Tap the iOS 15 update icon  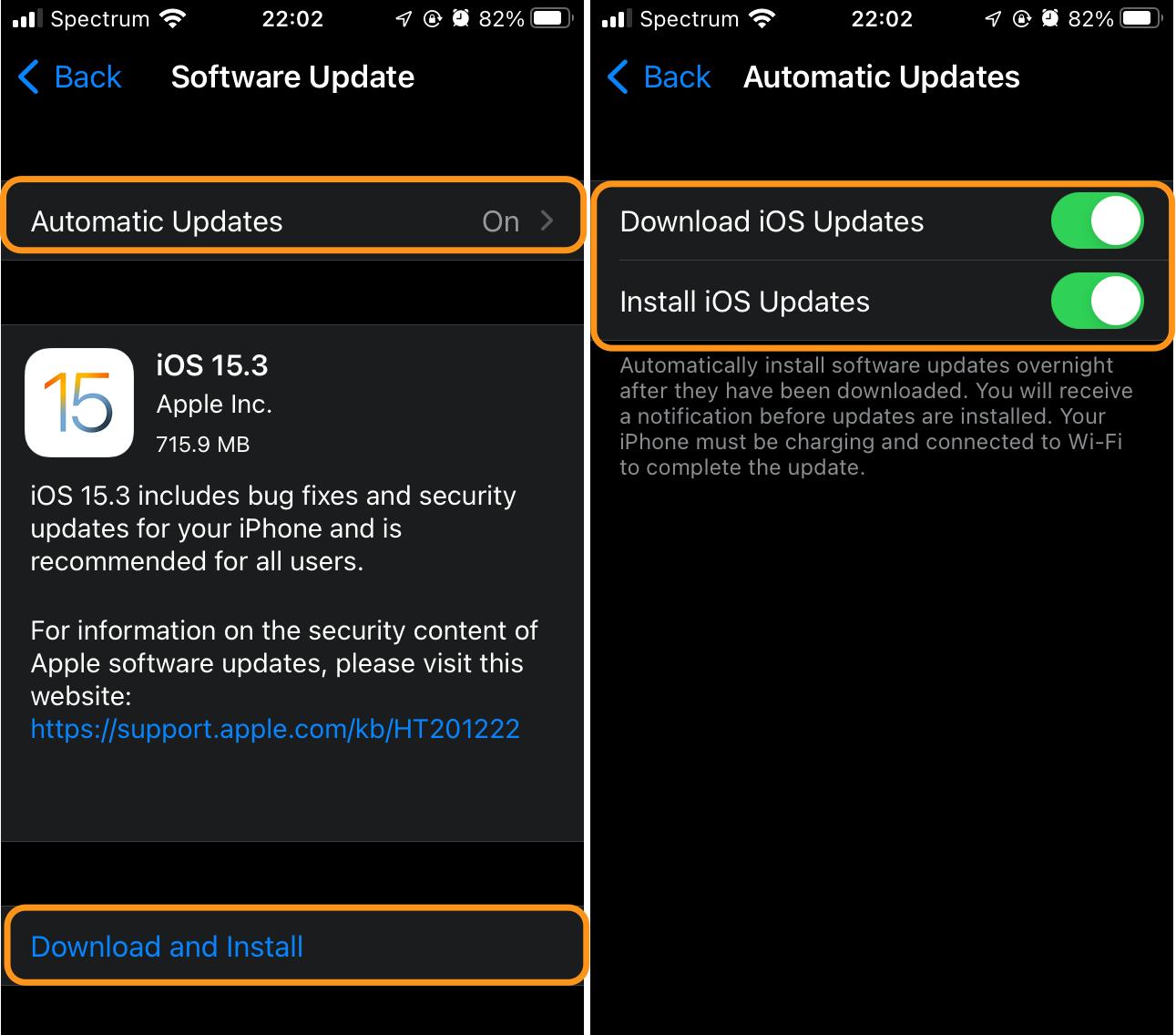tap(79, 402)
